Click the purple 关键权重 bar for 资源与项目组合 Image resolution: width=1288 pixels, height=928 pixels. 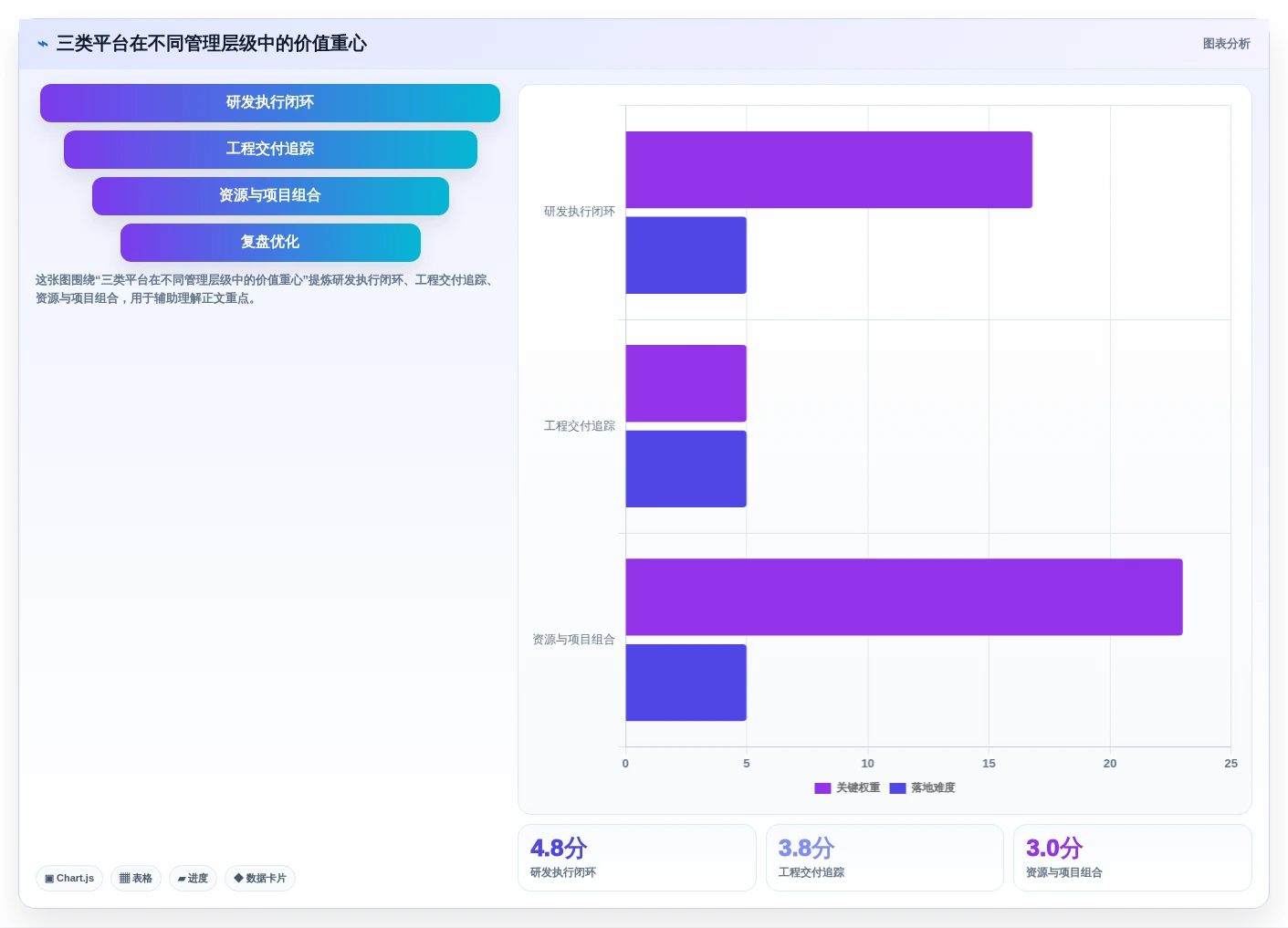tap(904, 597)
